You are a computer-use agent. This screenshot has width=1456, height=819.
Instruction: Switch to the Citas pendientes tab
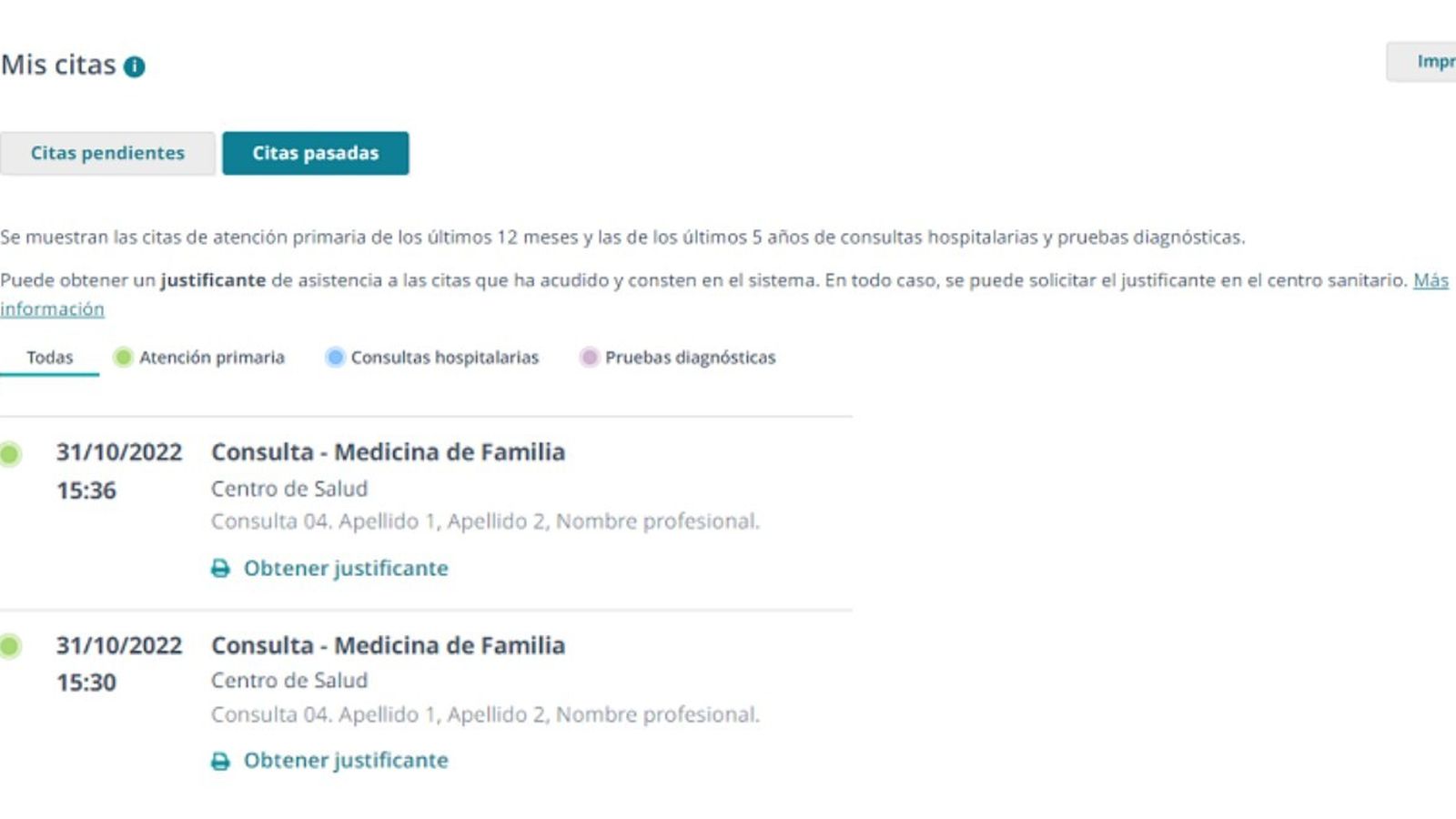point(107,153)
